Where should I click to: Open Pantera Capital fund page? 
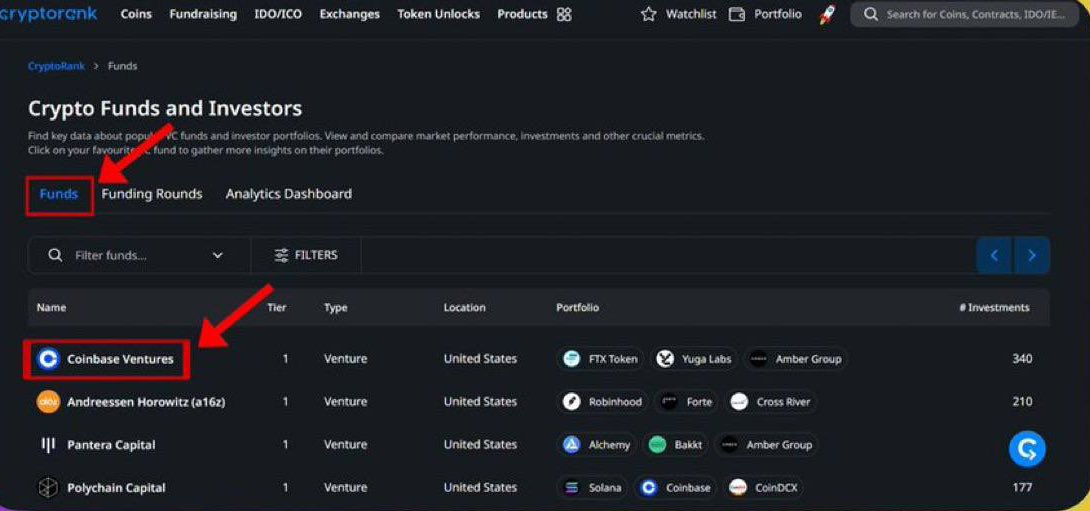click(111, 445)
